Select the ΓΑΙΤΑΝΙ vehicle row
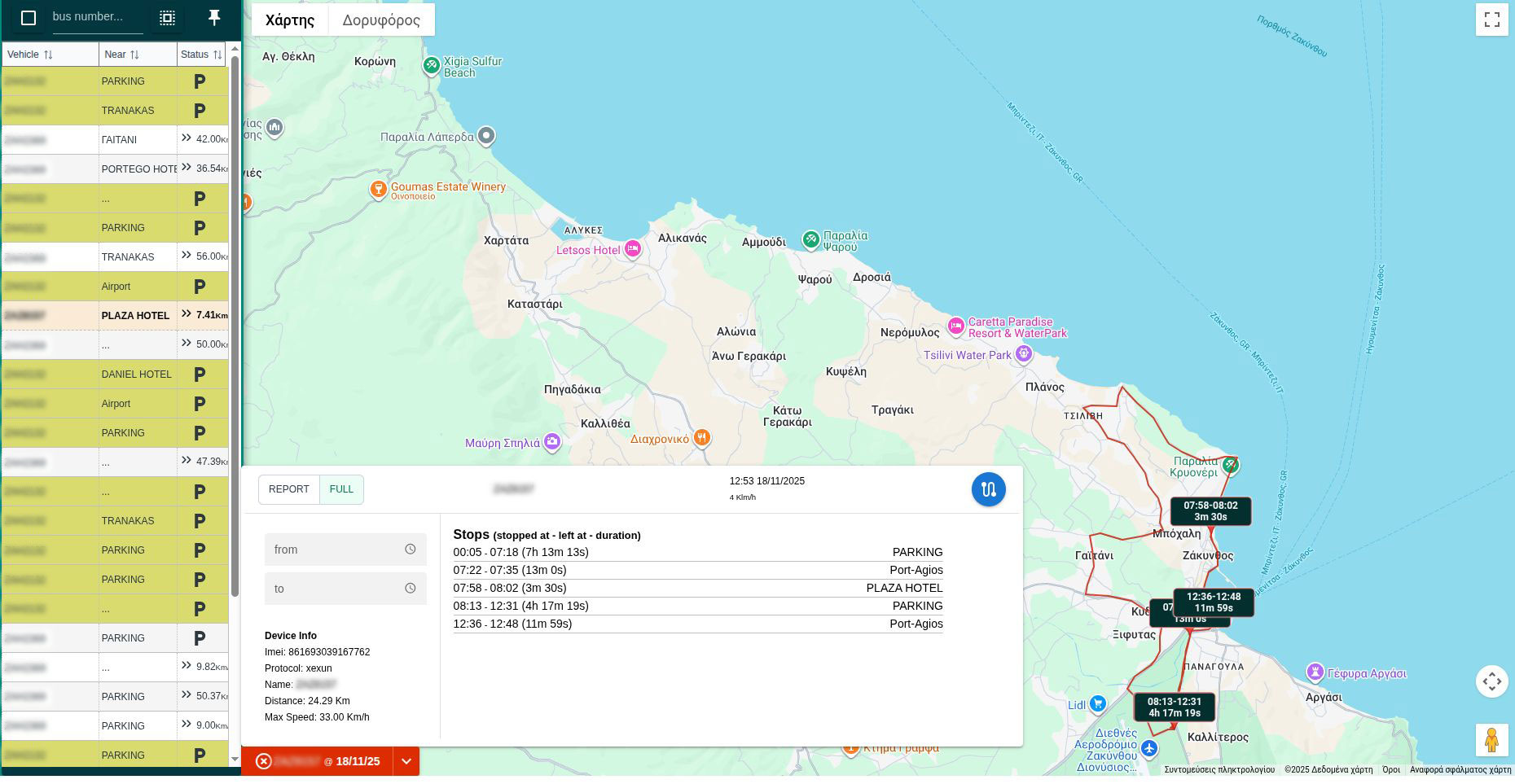The width and height of the screenshot is (1515, 784). [115, 140]
